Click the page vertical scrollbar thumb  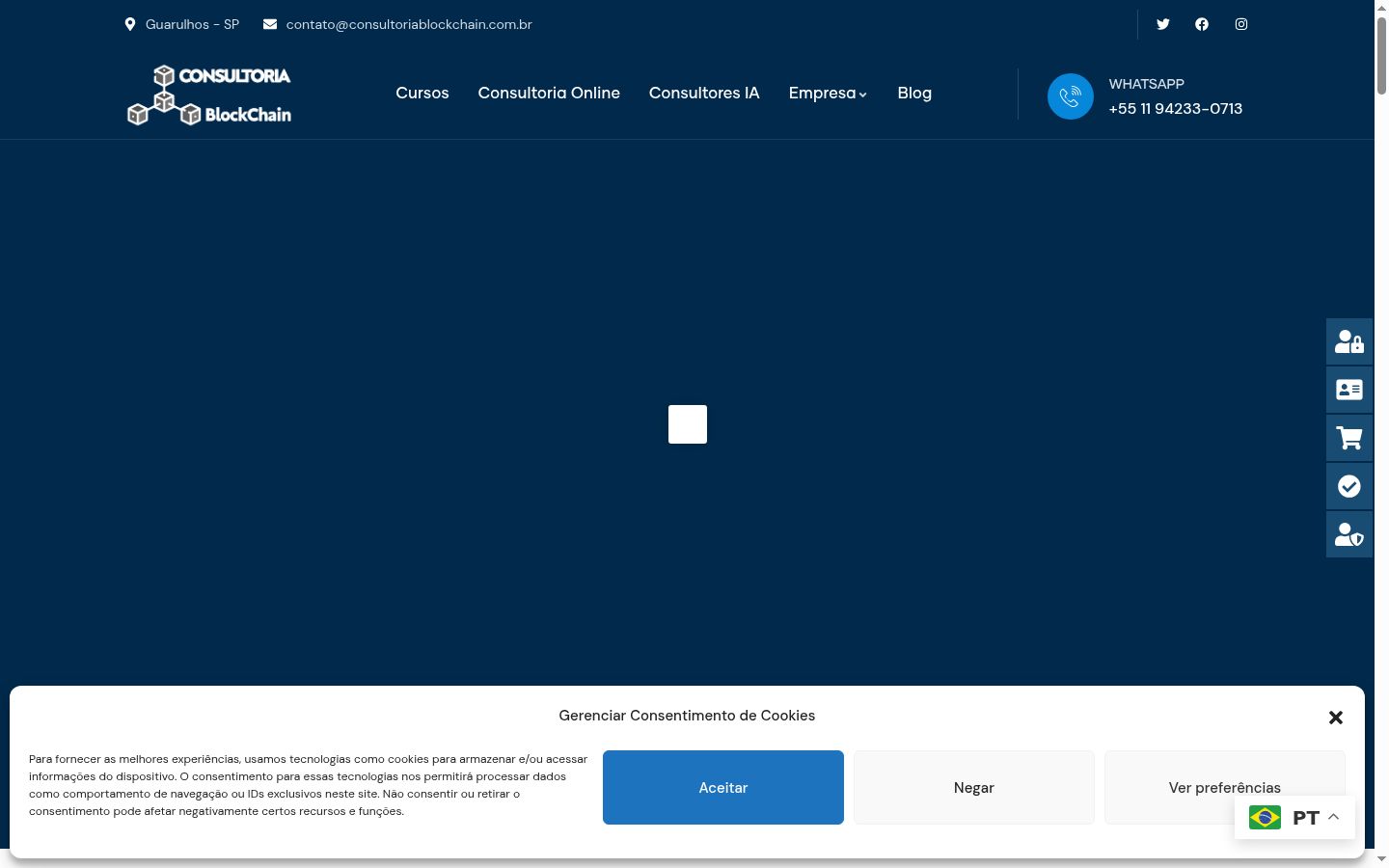click(x=1381, y=56)
